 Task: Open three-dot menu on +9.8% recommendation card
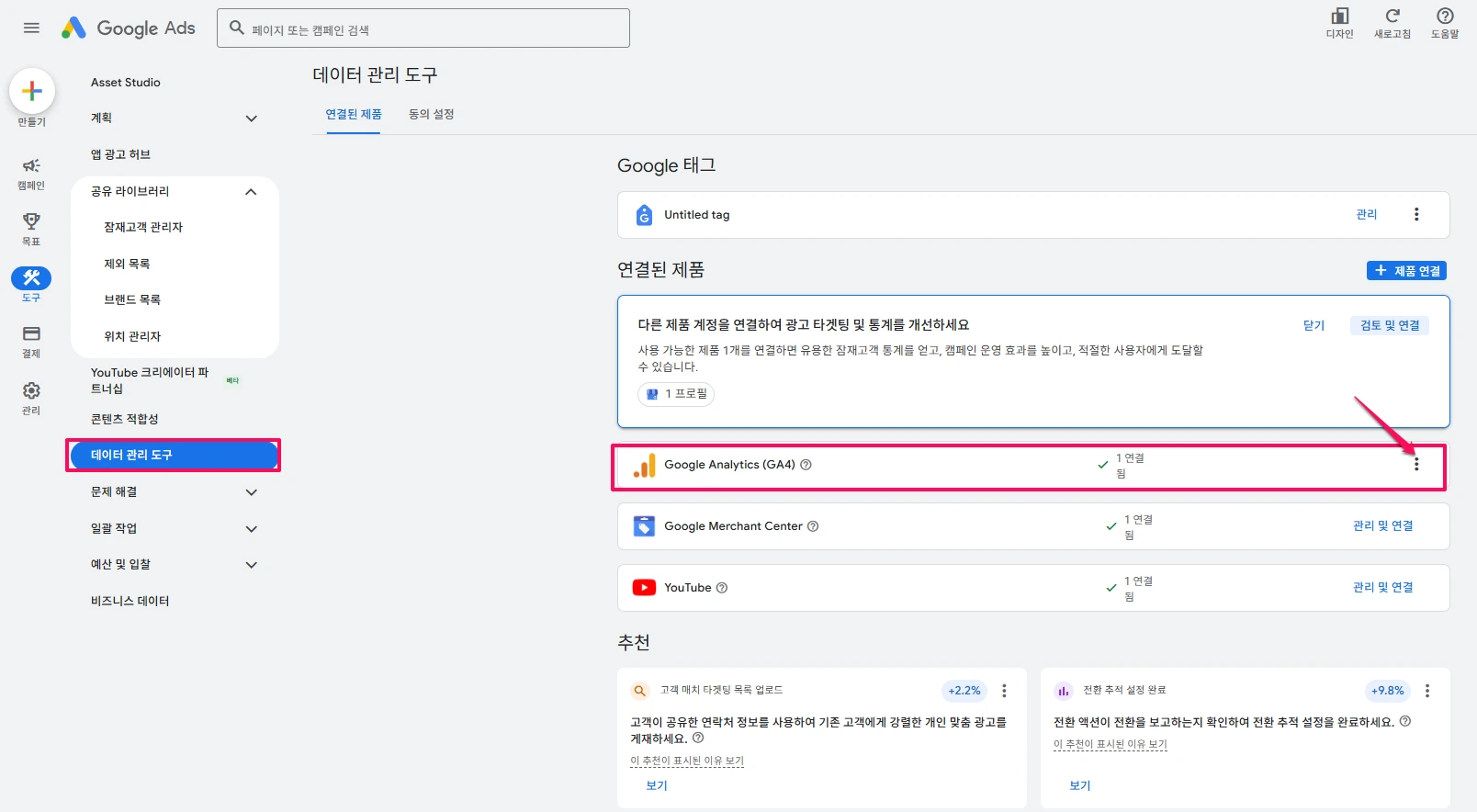[x=1427, y=691]
